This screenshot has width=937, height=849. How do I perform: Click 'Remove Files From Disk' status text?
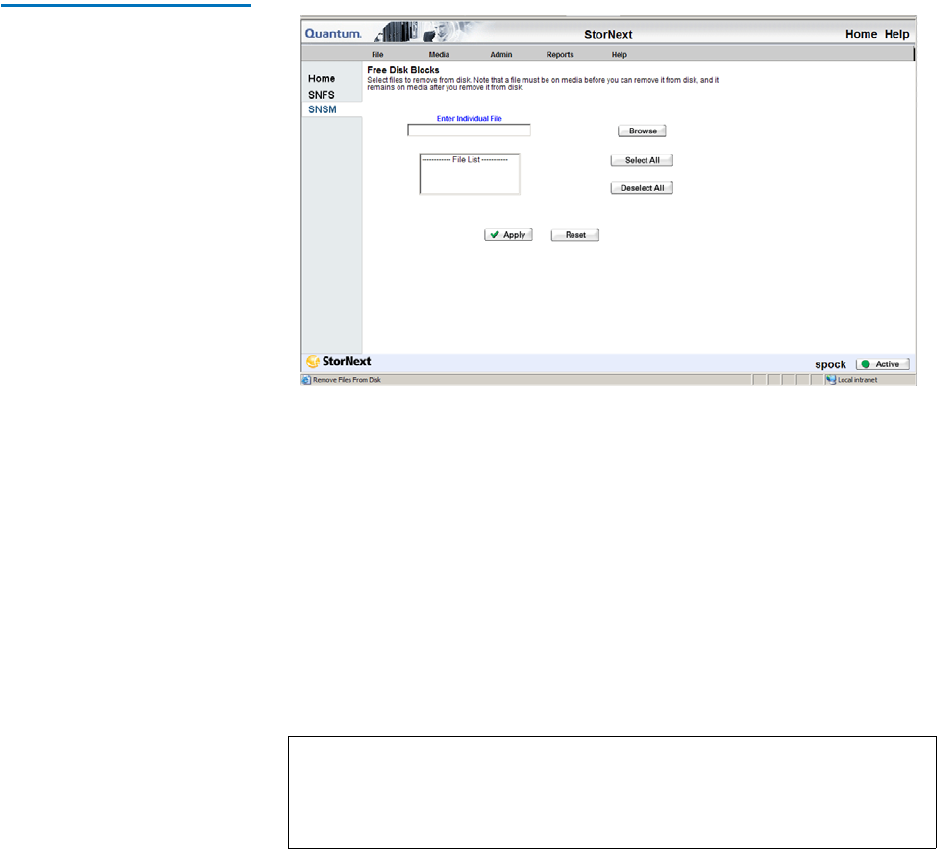click(x=347, y=380)
